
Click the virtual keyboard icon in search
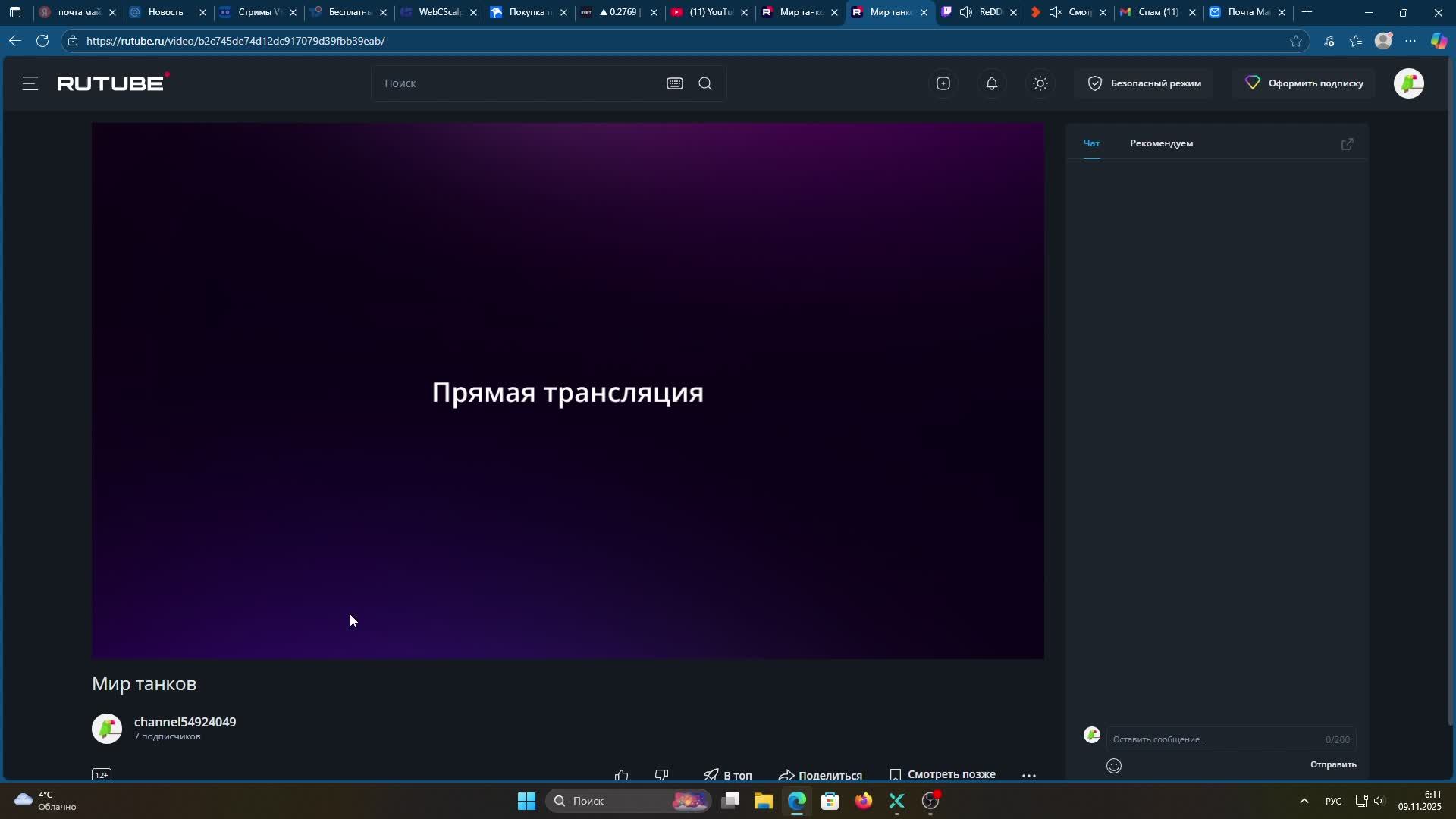[674, 83]
